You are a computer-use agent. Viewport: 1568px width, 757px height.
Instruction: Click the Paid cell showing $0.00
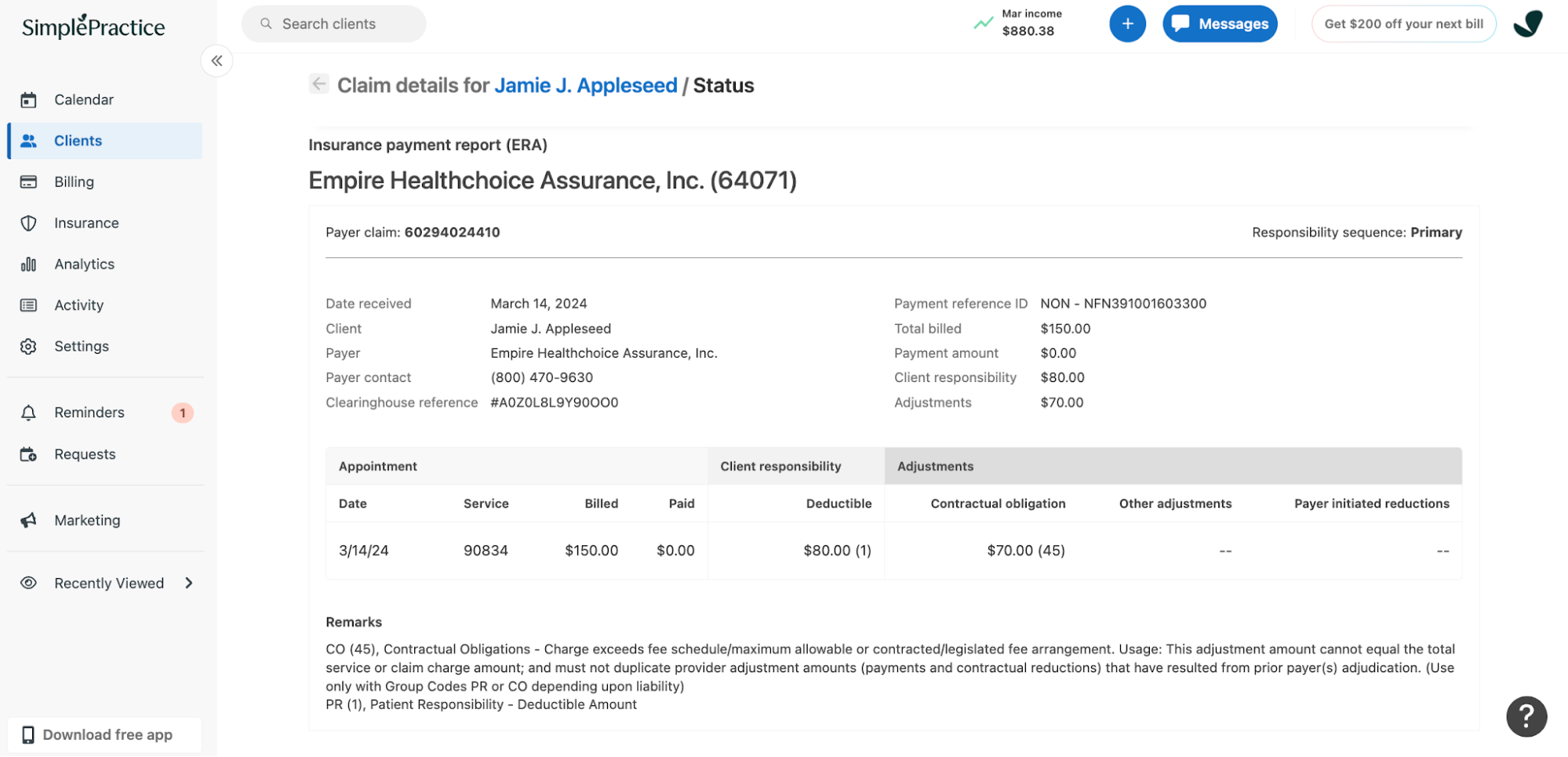tap(675, 551)
